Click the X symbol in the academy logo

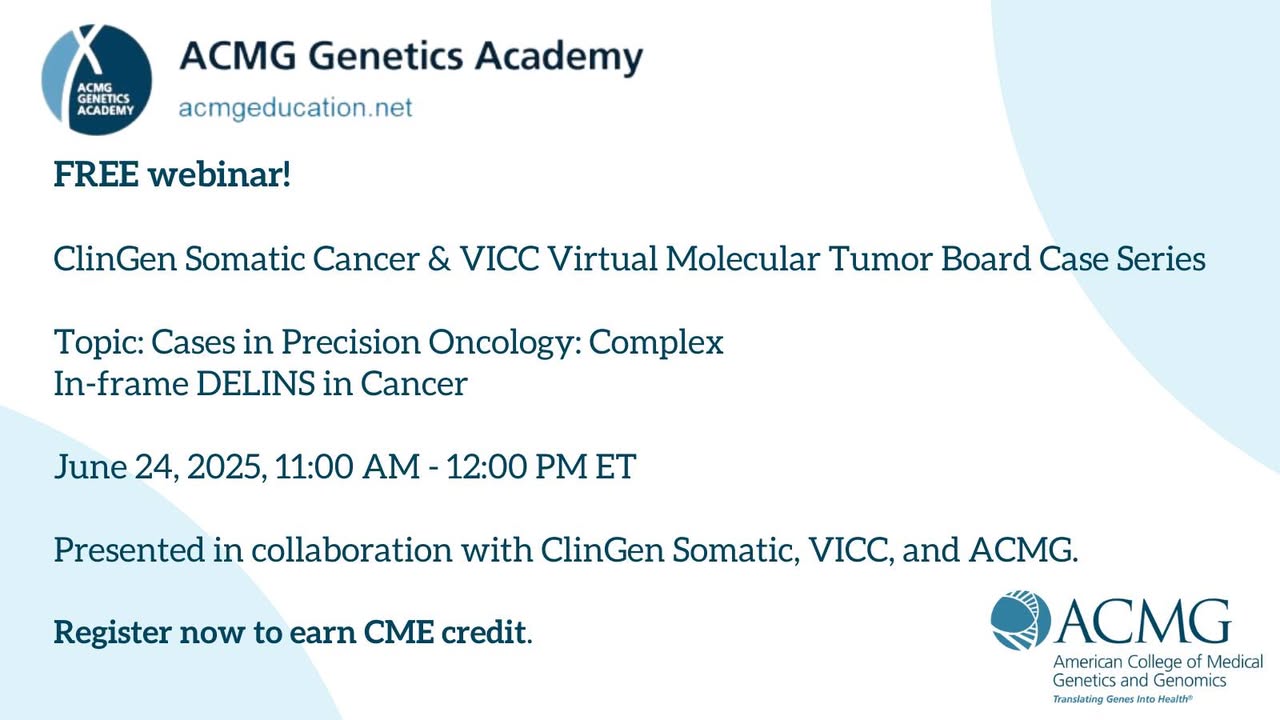coord(88,48)
